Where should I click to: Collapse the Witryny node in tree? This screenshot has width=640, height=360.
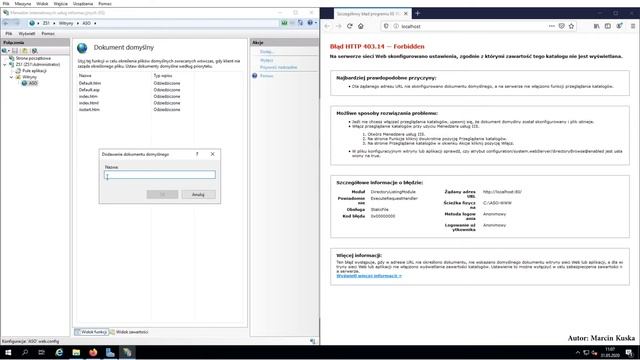click(11, 77)
